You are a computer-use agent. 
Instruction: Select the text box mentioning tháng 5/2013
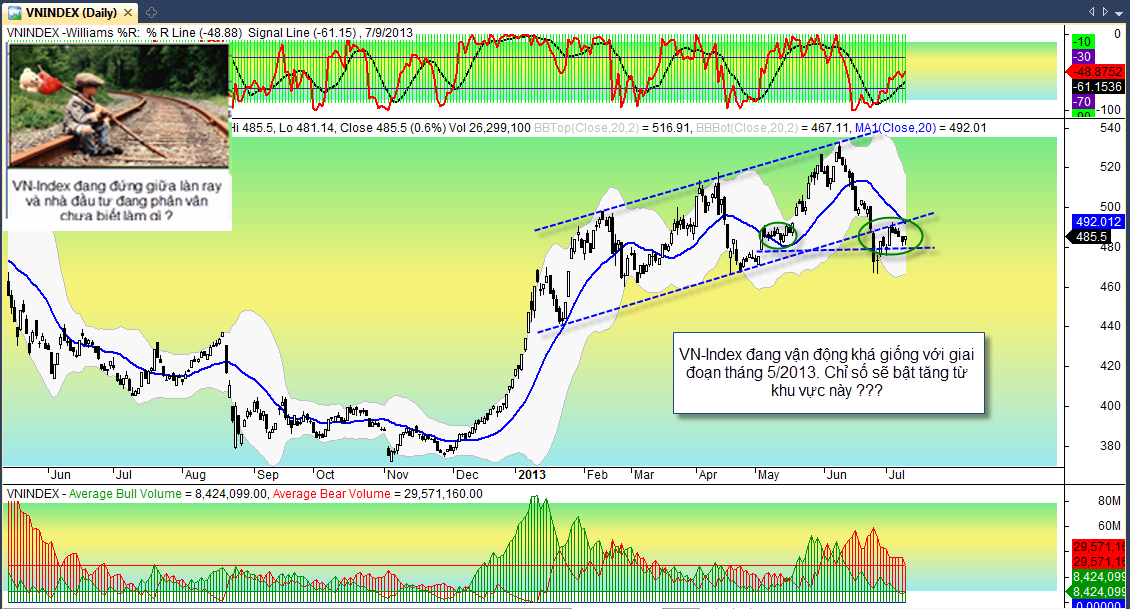pyautogui.click(x=828, y=373)
